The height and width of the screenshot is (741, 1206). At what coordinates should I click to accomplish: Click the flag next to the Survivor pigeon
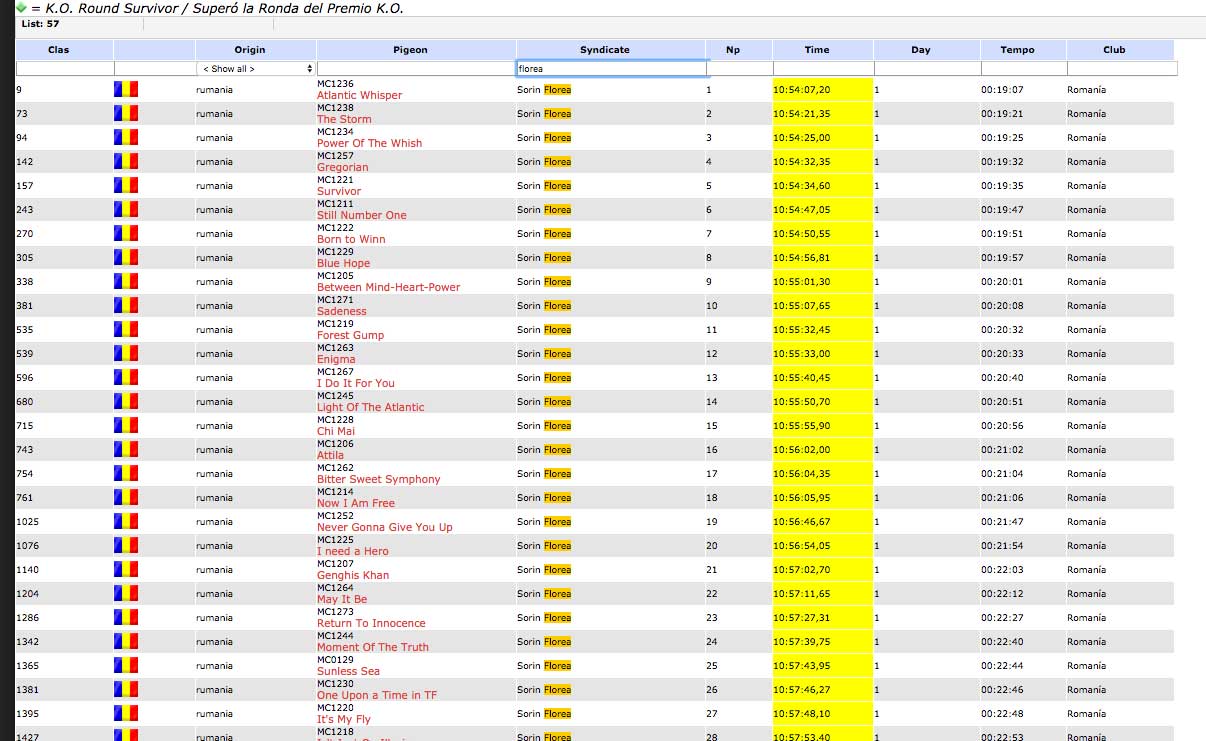[x=126, y=185]
